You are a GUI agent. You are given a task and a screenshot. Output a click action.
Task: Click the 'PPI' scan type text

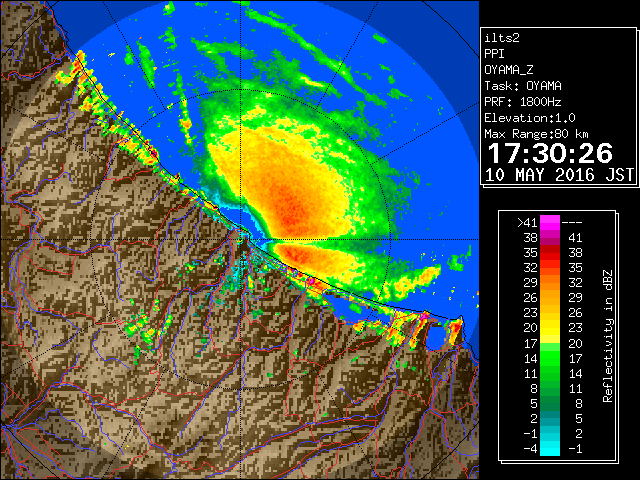pyautogui.click(x=494, y=54)
